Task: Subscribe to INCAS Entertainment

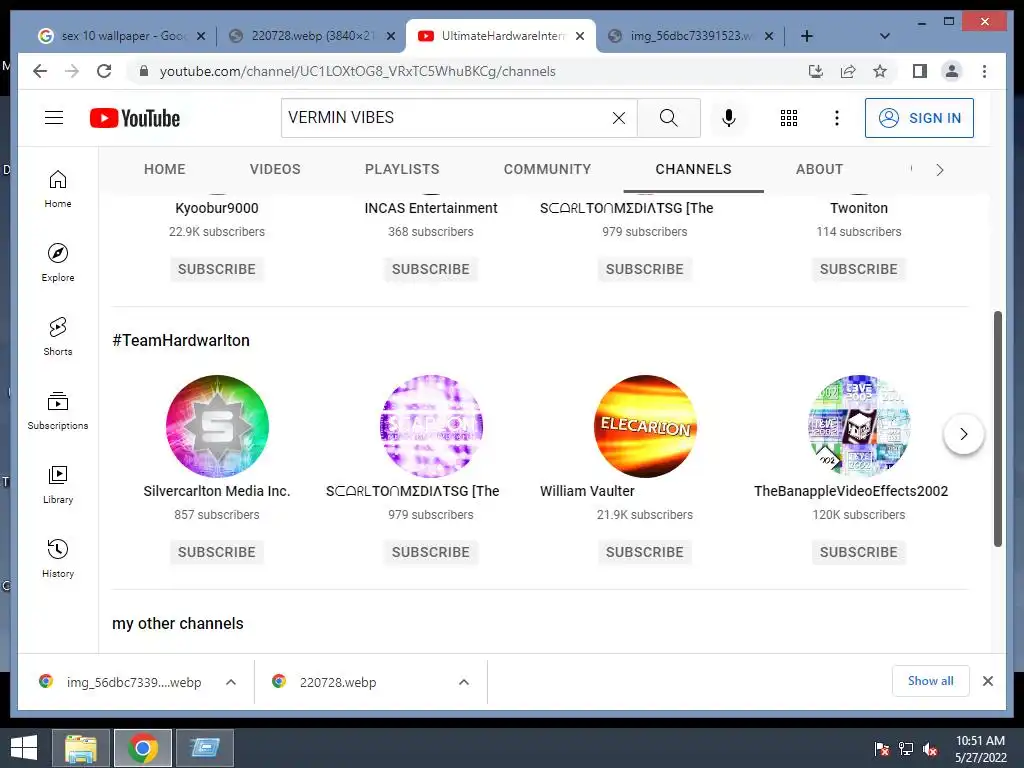Action: (x=430, y=269)
